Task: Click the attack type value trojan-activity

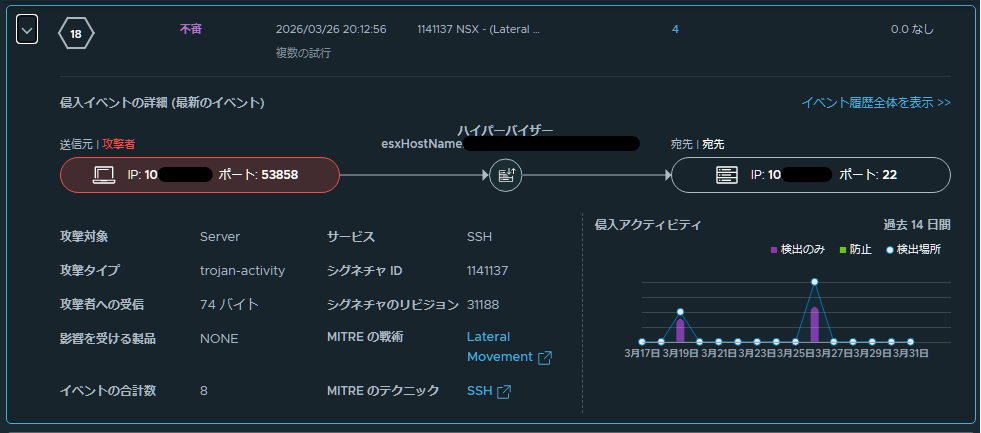Action: (x=242, y=270)
